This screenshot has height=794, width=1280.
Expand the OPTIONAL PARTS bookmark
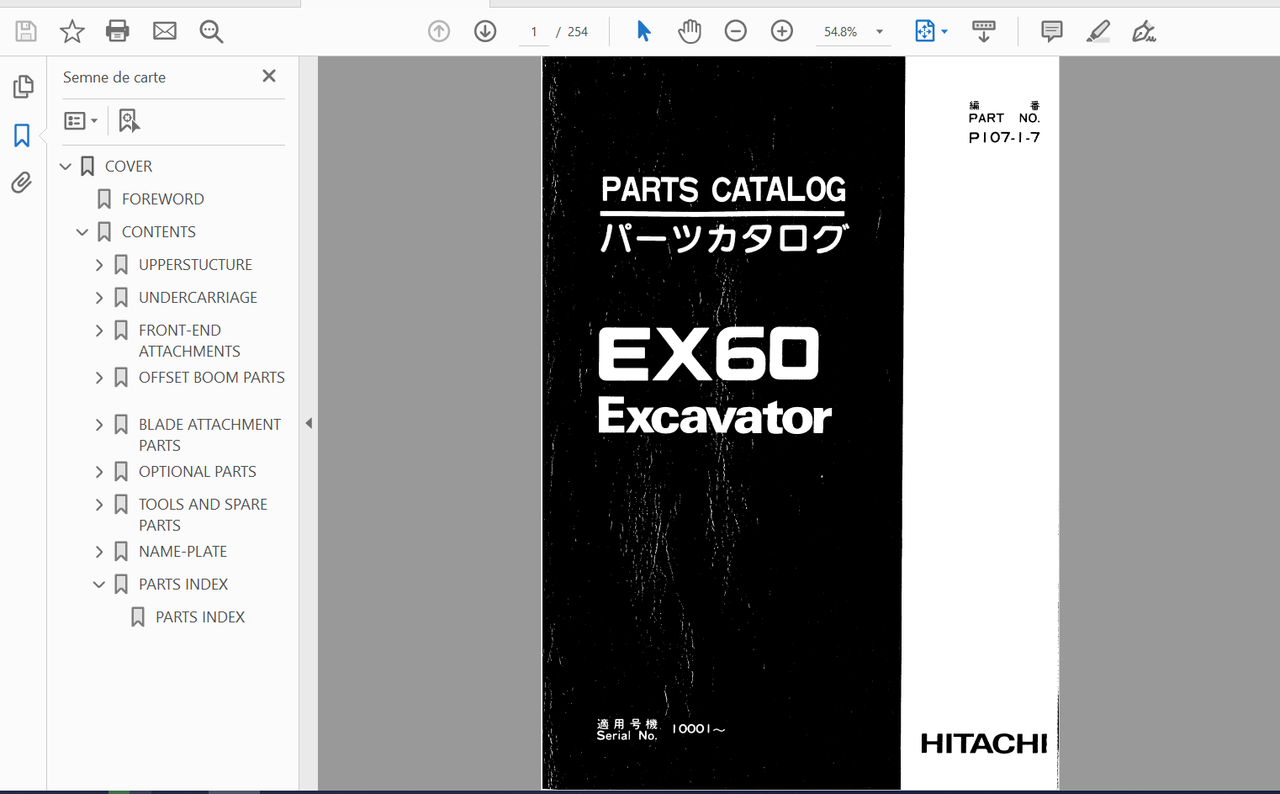(x=99, y=472)
